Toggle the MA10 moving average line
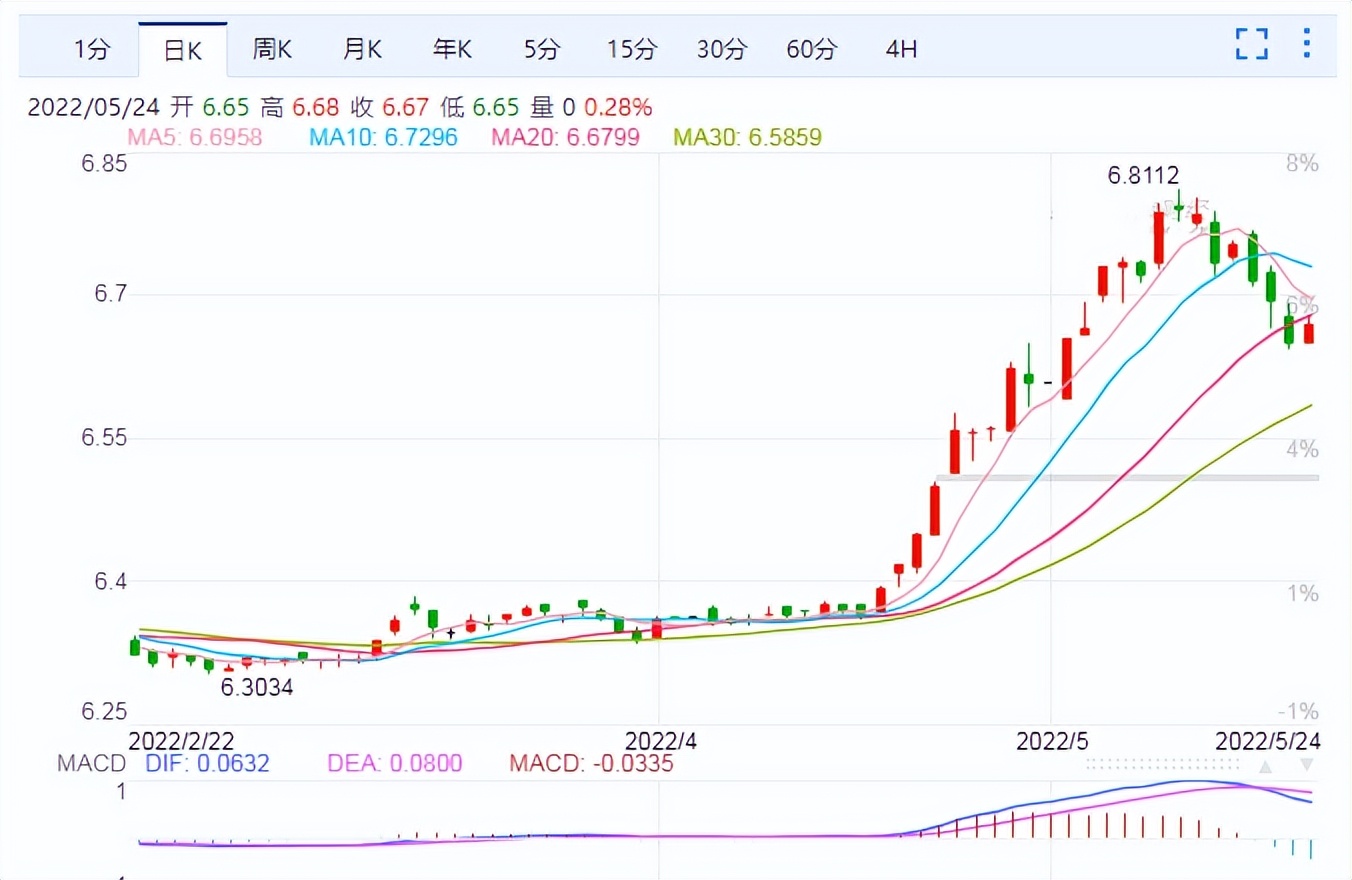This screenshot has height=880, width=1352. pyautogui.click(x=381, y=138)
